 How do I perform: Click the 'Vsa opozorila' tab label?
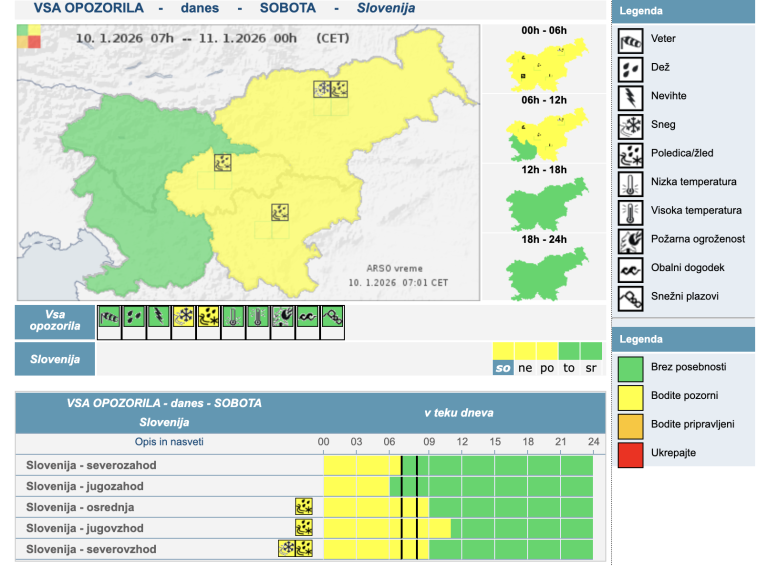tap(55, 321)
